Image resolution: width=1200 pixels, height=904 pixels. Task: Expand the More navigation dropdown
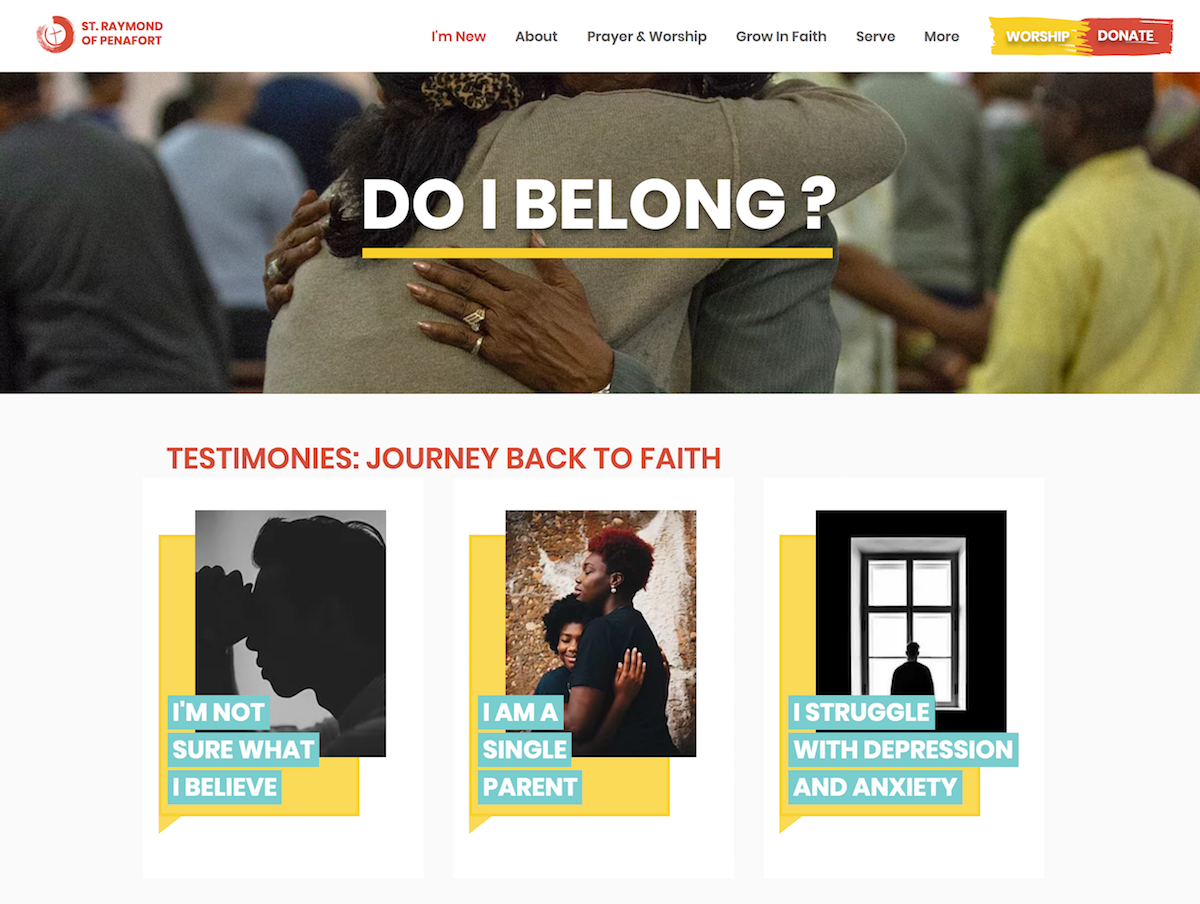[941, 36]
